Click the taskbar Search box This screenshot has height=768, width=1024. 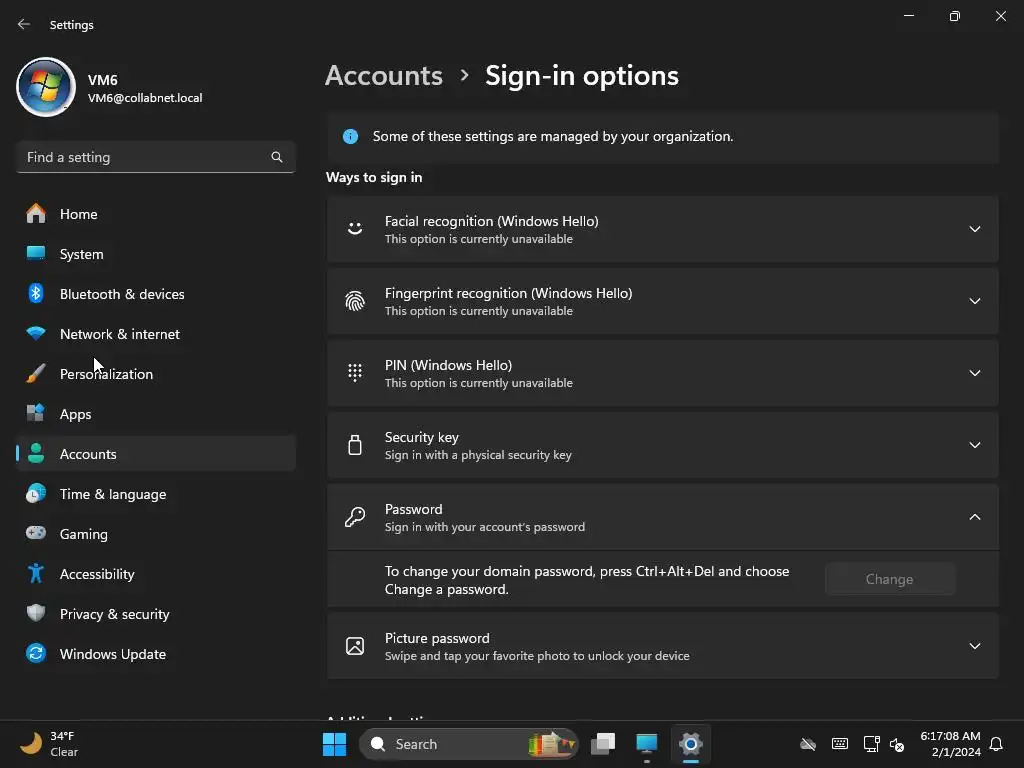click(x=469, y=744)
